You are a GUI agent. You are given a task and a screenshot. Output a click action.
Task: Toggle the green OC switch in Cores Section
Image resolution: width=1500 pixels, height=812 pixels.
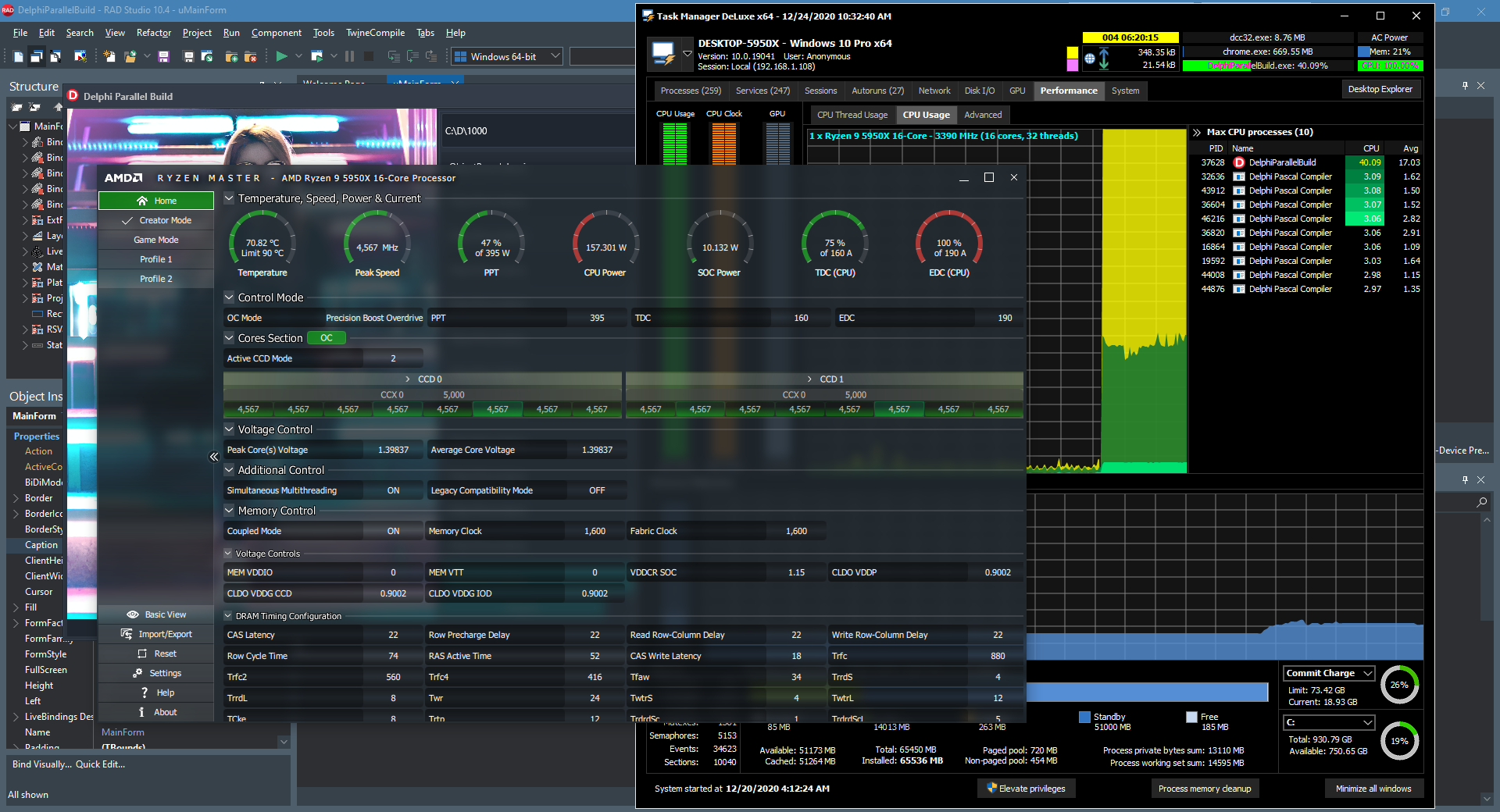coord(327,338)
